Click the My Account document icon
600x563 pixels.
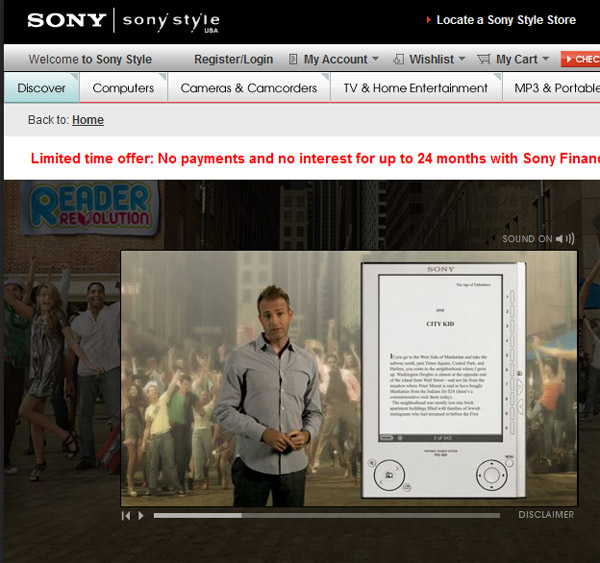[293, 59]
